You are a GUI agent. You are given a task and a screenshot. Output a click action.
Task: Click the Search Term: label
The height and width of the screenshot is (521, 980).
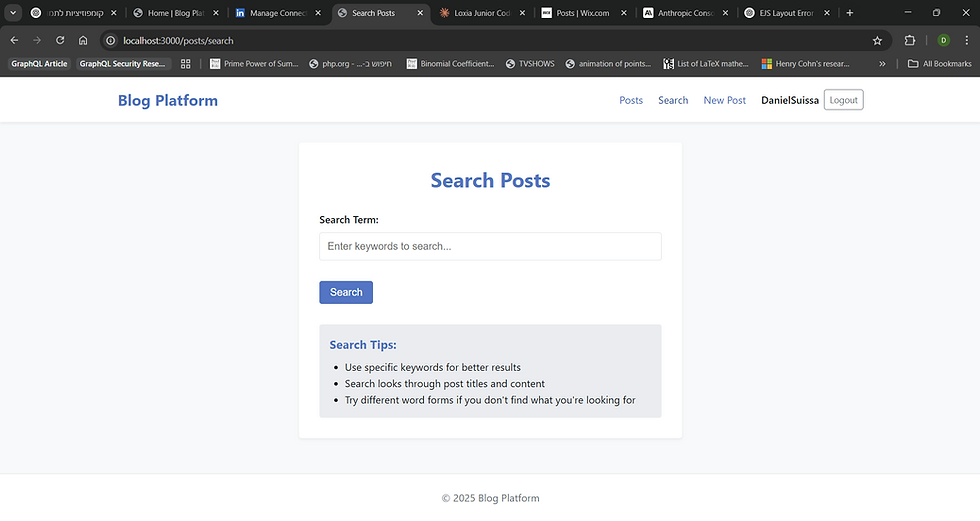349,220
